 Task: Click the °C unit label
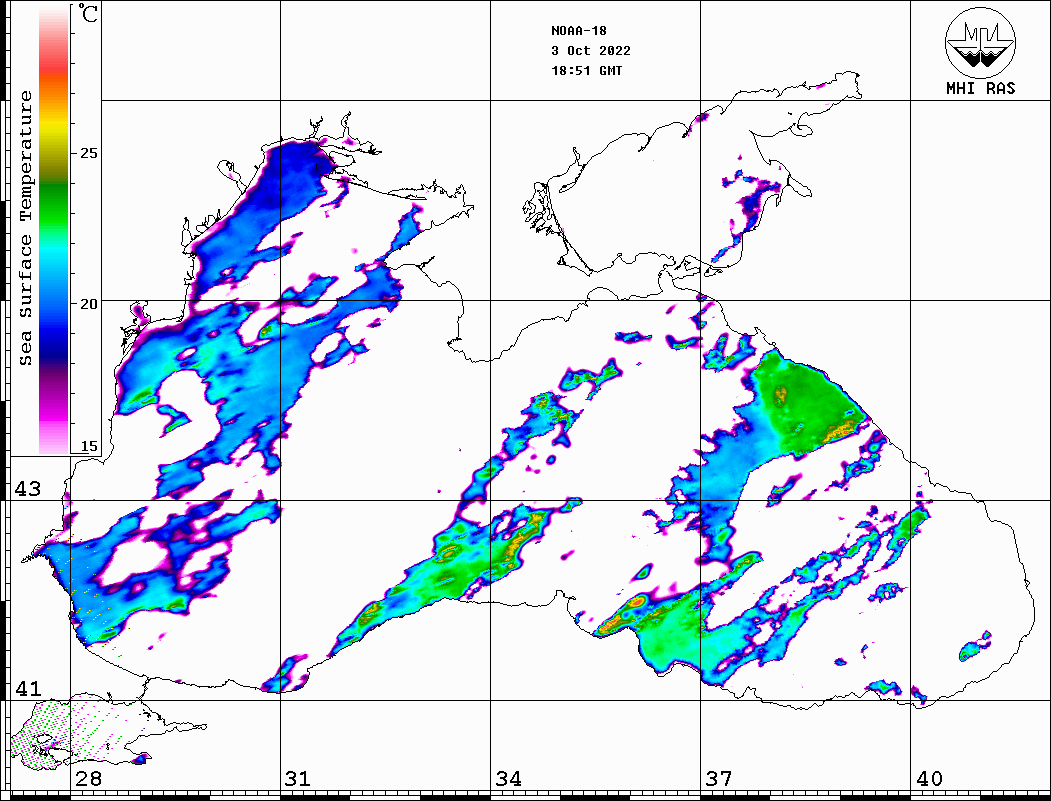88,13
